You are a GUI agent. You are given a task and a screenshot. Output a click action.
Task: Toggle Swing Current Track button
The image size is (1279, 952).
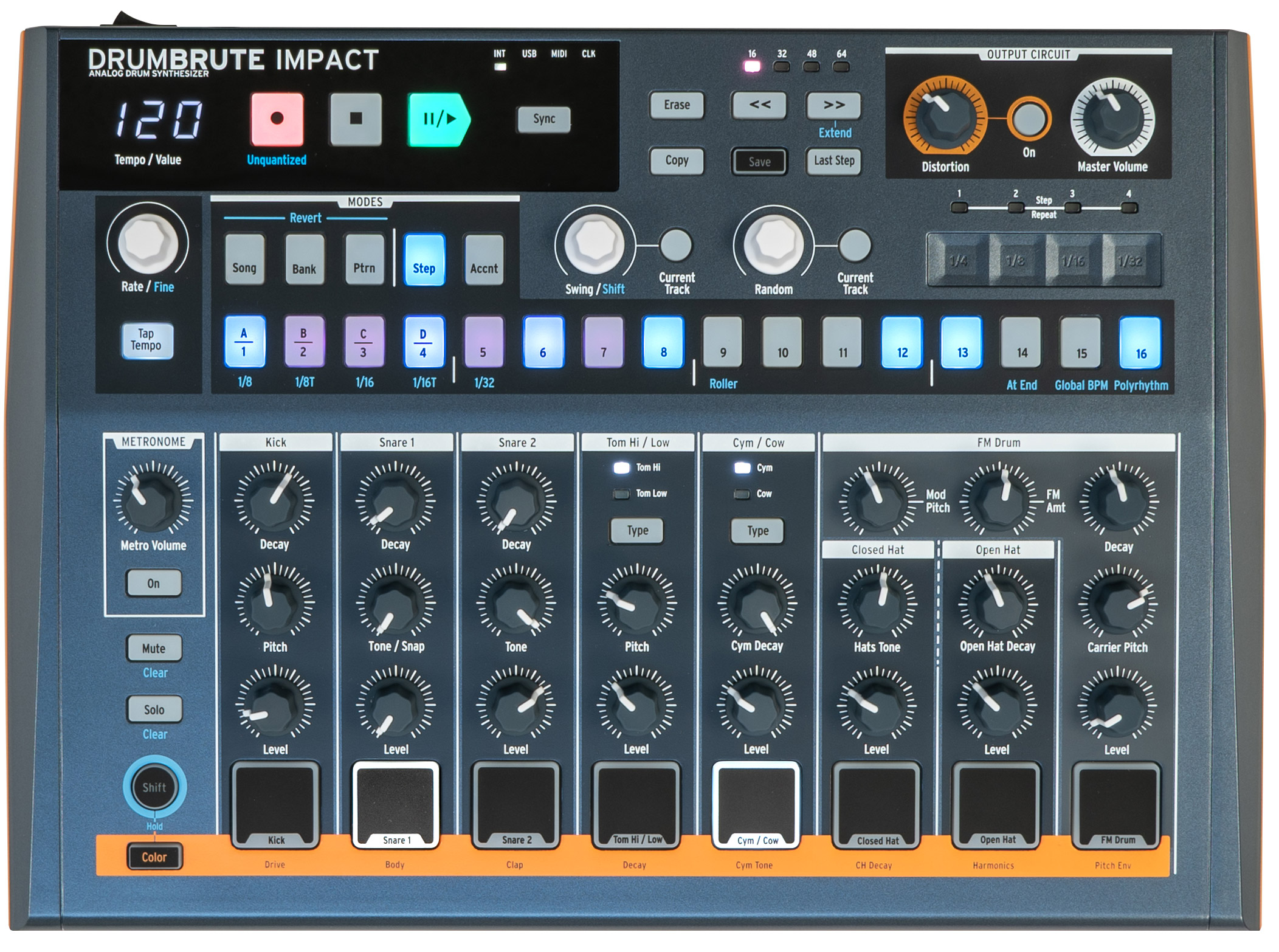pyautogui.click(x=676, y=244)
